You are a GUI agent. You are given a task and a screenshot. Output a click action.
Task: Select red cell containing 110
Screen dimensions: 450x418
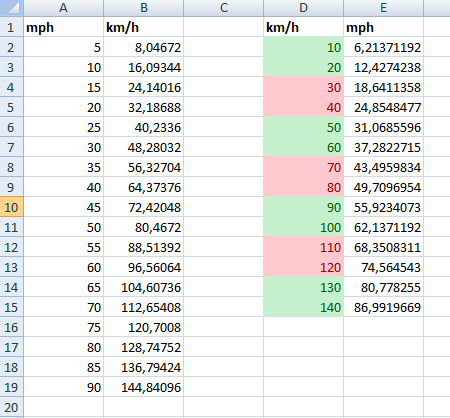tap(304, 247)
